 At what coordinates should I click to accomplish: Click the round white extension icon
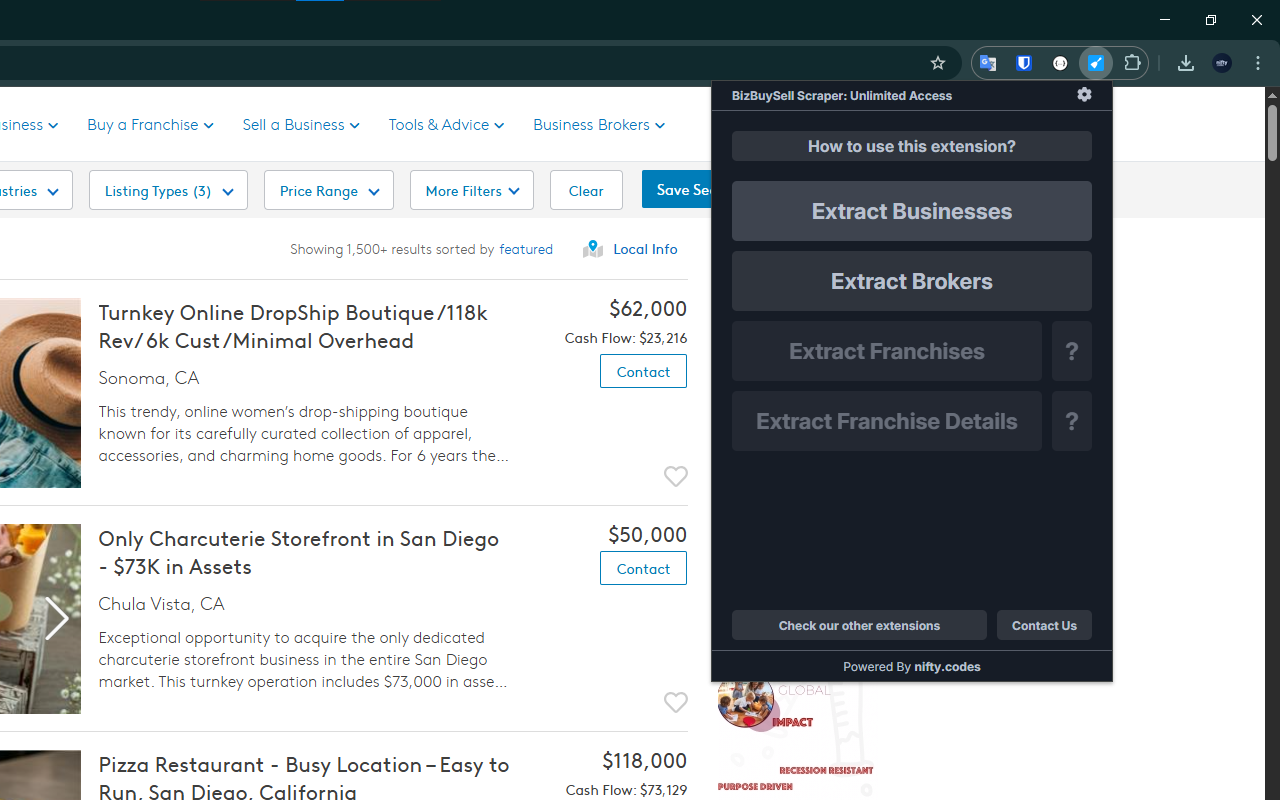pyautogui.click(x=1060, y=63)
